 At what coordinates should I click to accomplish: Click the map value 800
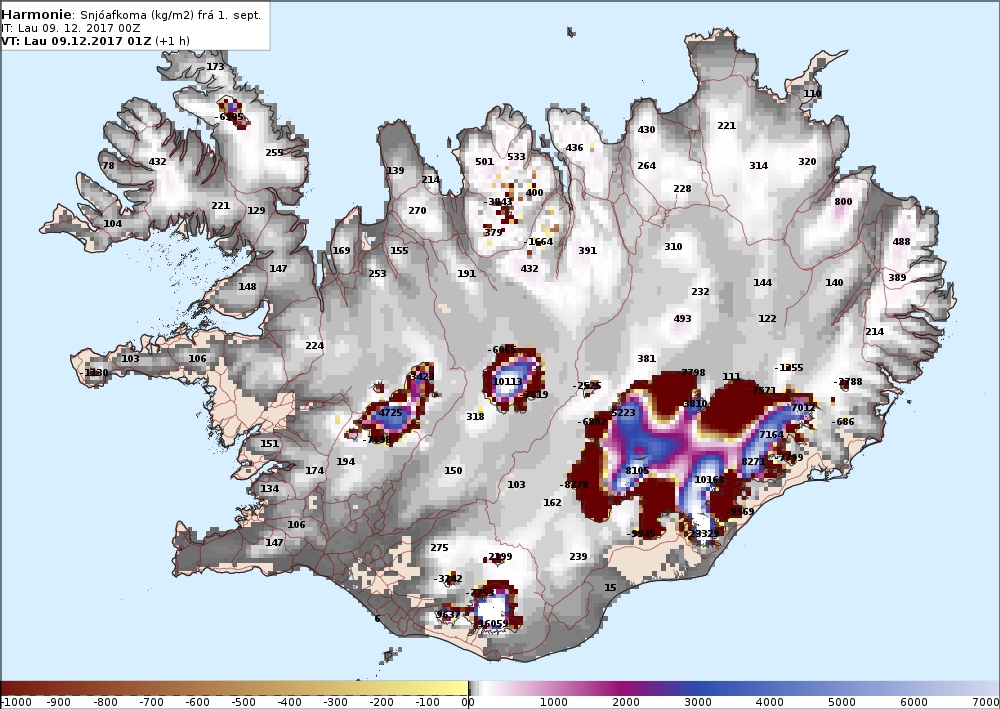click(x=843, y=201)
